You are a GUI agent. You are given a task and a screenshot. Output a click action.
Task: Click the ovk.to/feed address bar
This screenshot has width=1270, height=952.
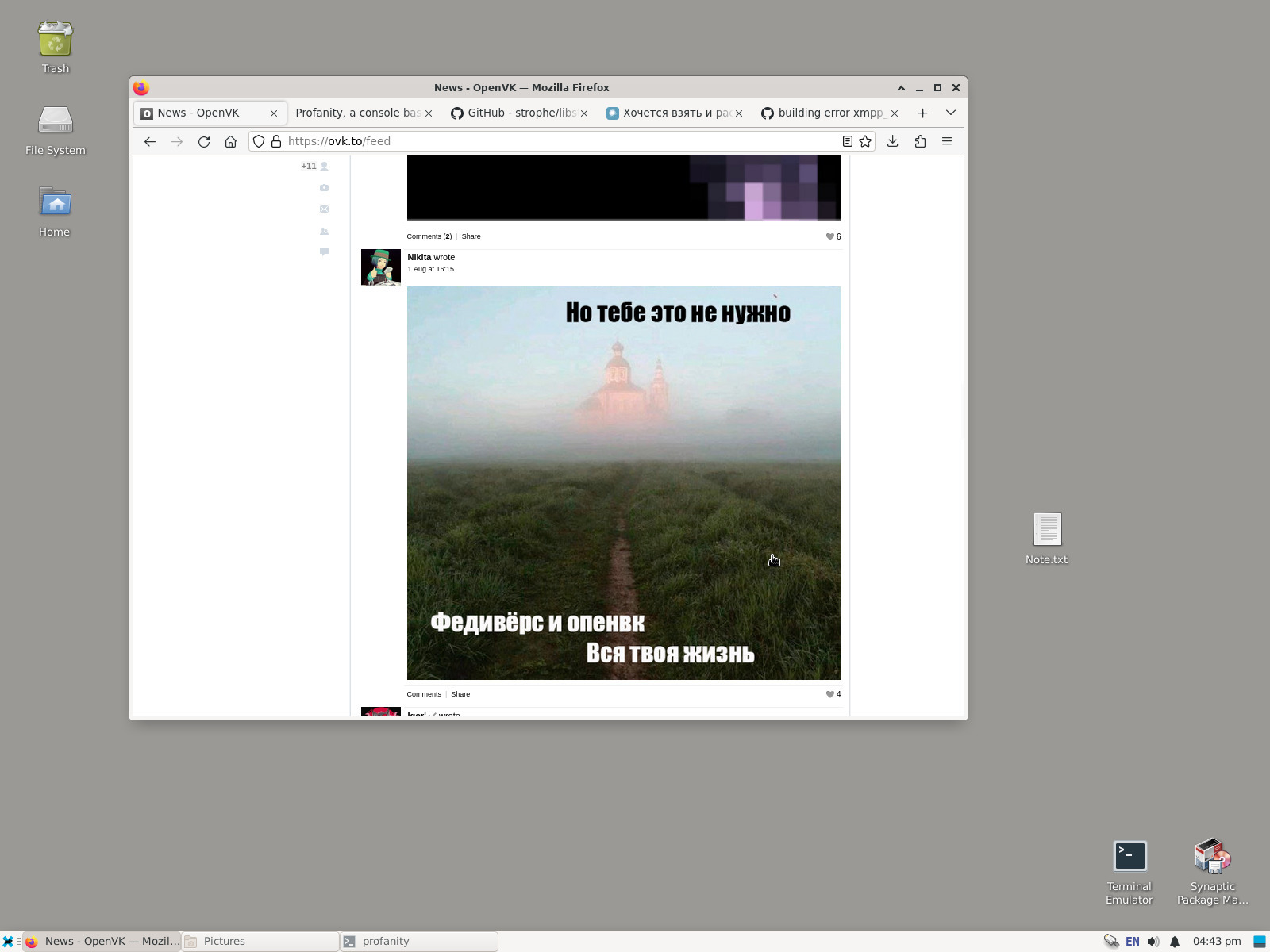pos(556,141)
